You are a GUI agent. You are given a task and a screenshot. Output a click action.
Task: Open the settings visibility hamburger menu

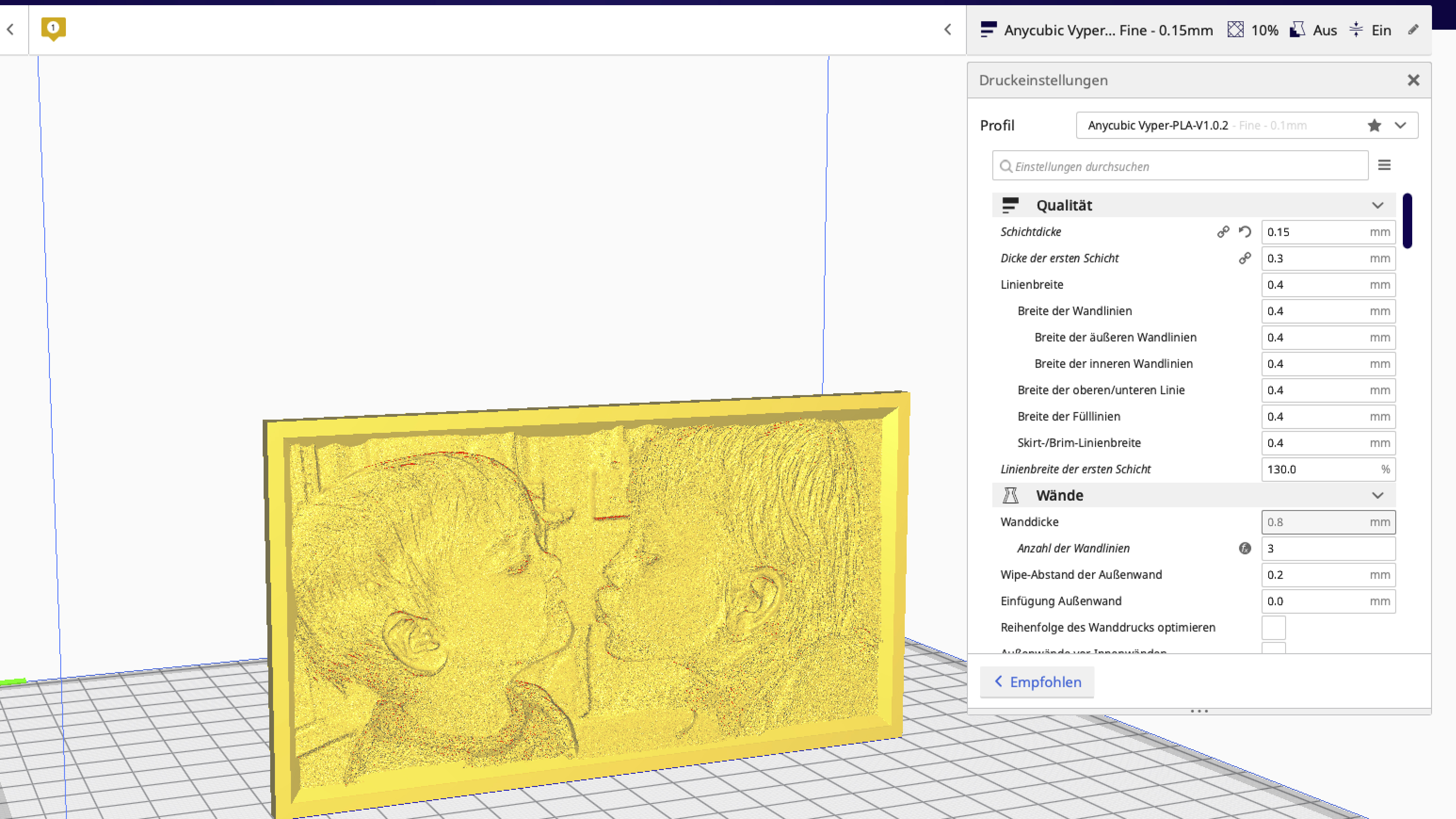coord(1384,165)
